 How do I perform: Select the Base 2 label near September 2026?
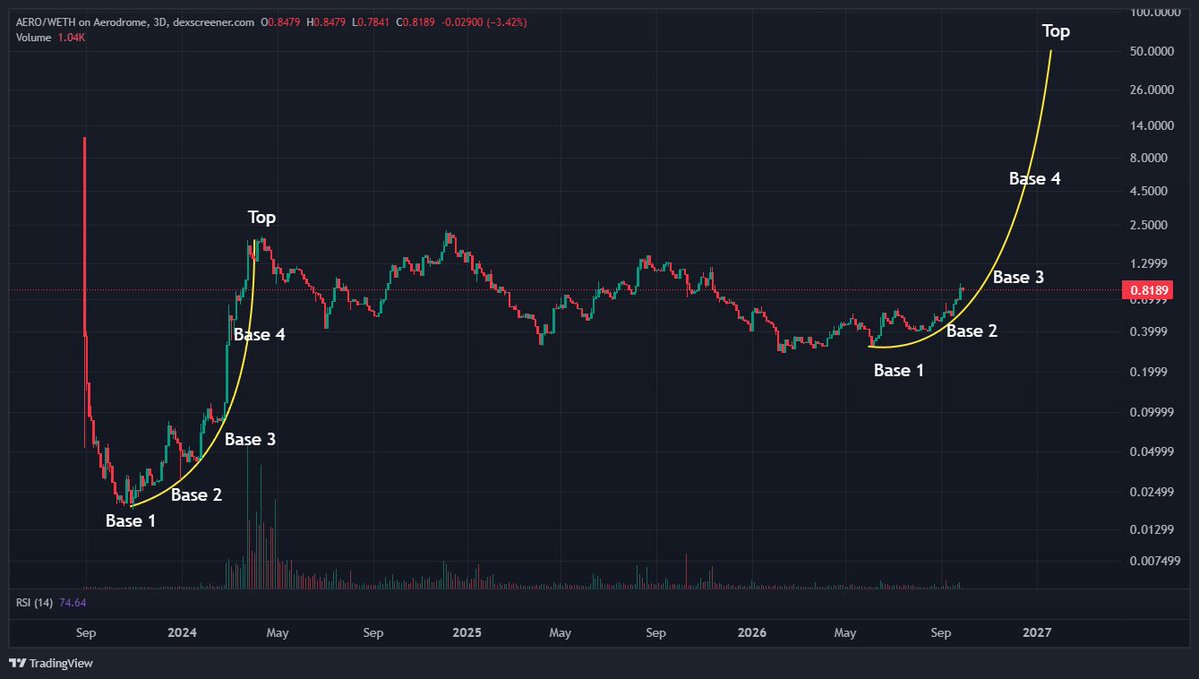click(972, 331)
